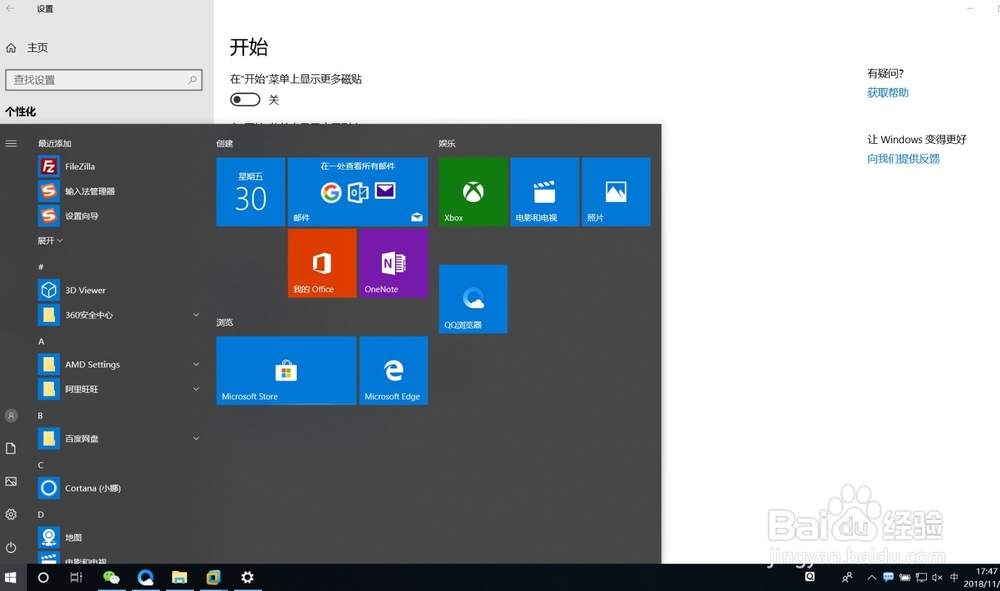The image size is (1000, 591).
Task: Open Settings gear icon on the taskbar
Action: tap(247, 578)
